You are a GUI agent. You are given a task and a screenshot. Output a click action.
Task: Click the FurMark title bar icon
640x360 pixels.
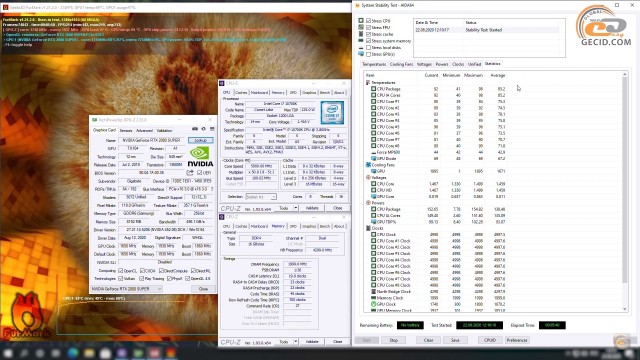pyautogui.click(x=5, y=7)
